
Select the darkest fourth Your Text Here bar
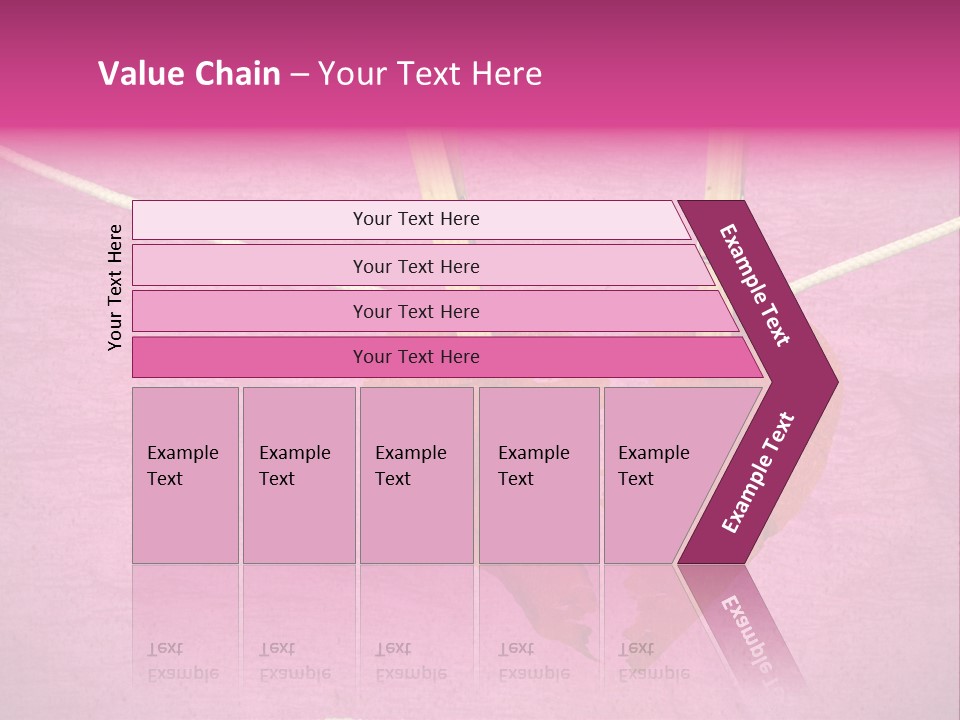[x=448, y=357]
